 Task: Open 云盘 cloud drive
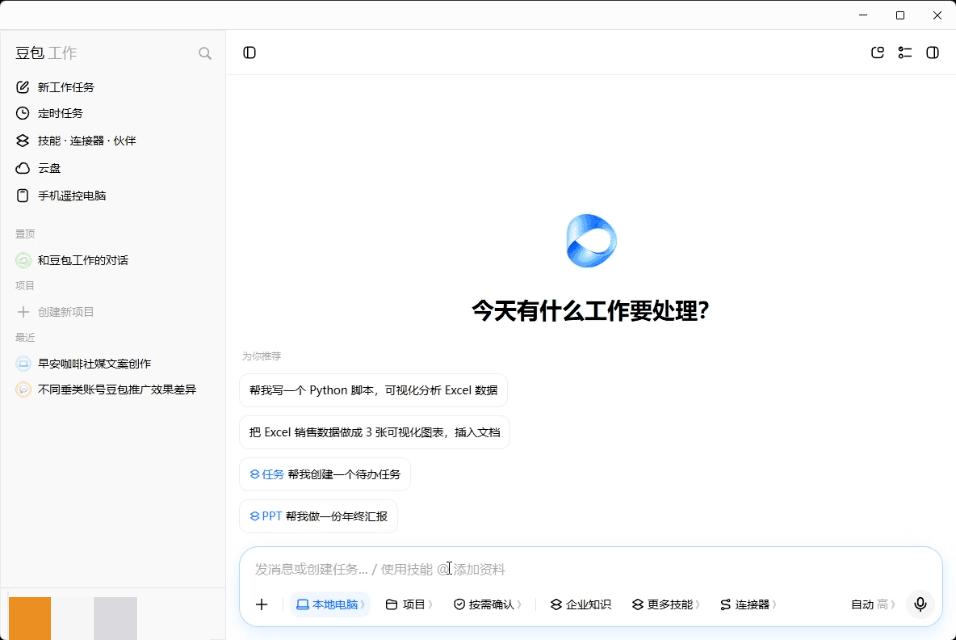[49, 168]
